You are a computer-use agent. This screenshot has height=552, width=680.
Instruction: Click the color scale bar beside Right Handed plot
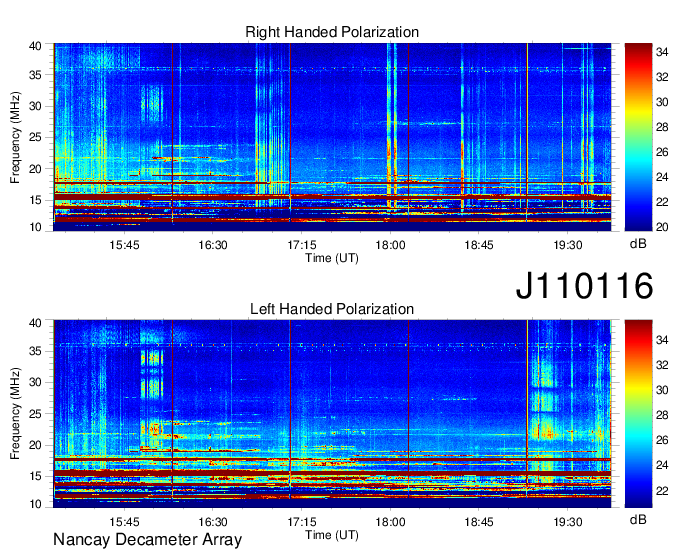(x=638, y=137)
